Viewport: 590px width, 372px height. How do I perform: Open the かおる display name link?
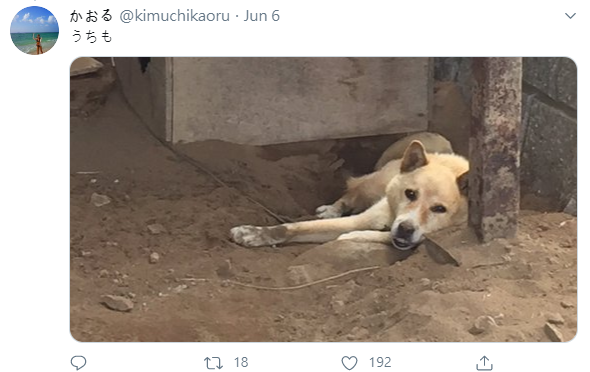[91, 16]
